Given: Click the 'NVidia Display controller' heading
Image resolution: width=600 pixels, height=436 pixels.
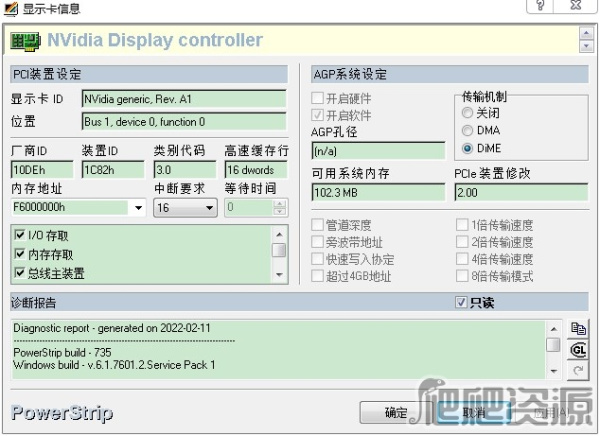Looking at the screenshot, I should point(155,40).
